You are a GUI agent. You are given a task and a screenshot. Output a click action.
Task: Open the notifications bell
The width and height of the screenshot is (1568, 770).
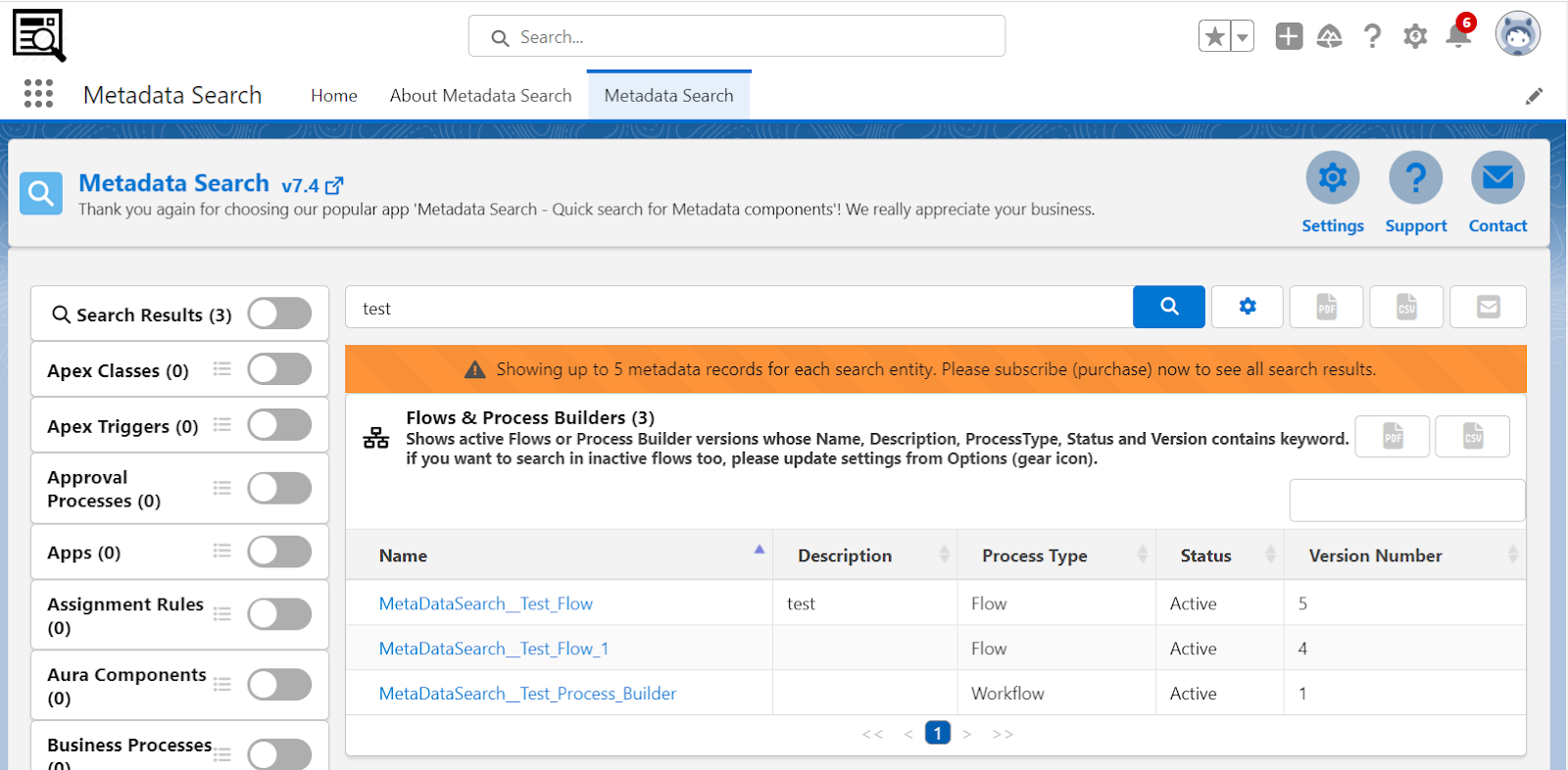coord(1458,35)
